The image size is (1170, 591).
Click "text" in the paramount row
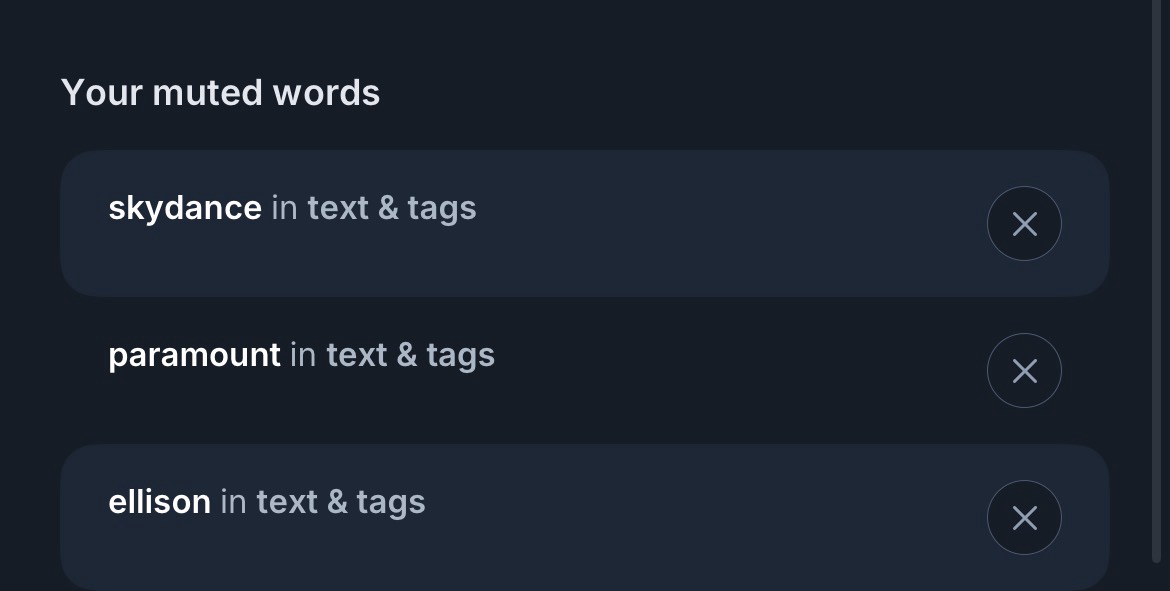[357, 355]
